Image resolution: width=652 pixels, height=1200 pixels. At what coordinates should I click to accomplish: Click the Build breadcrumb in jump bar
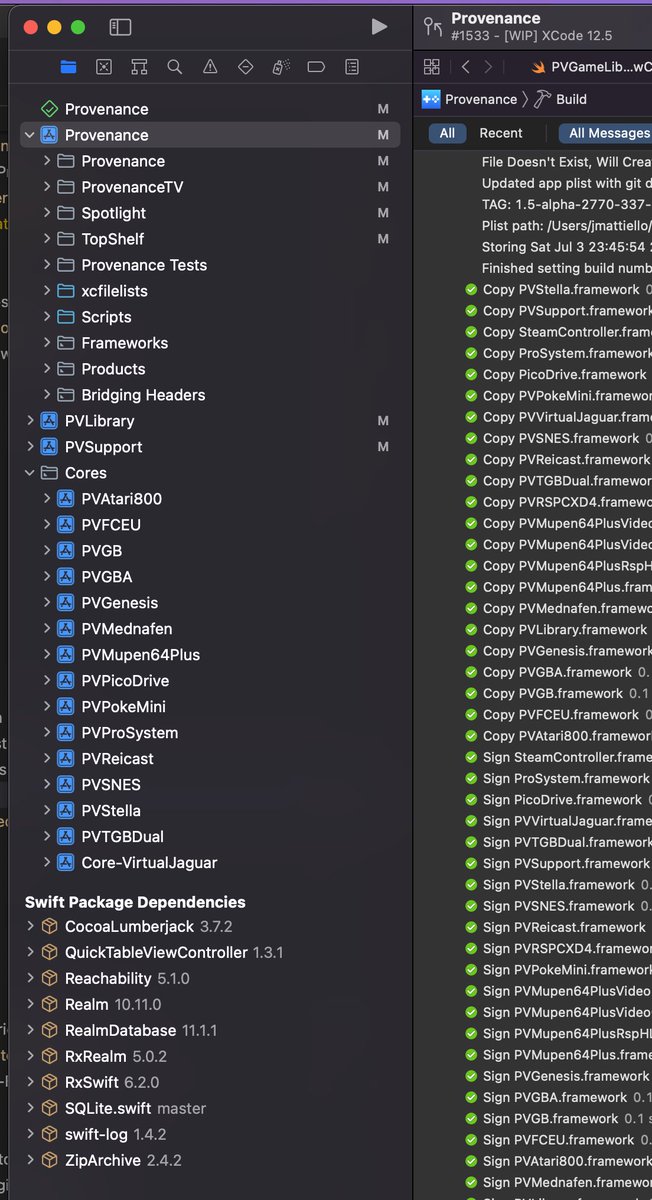pos(560,99)
